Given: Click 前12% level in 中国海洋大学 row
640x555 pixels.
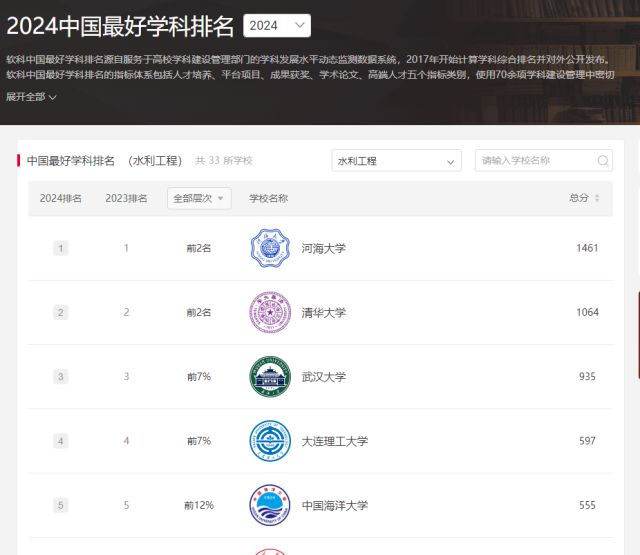Looking at the screenshot, I should tap(199, 505).
